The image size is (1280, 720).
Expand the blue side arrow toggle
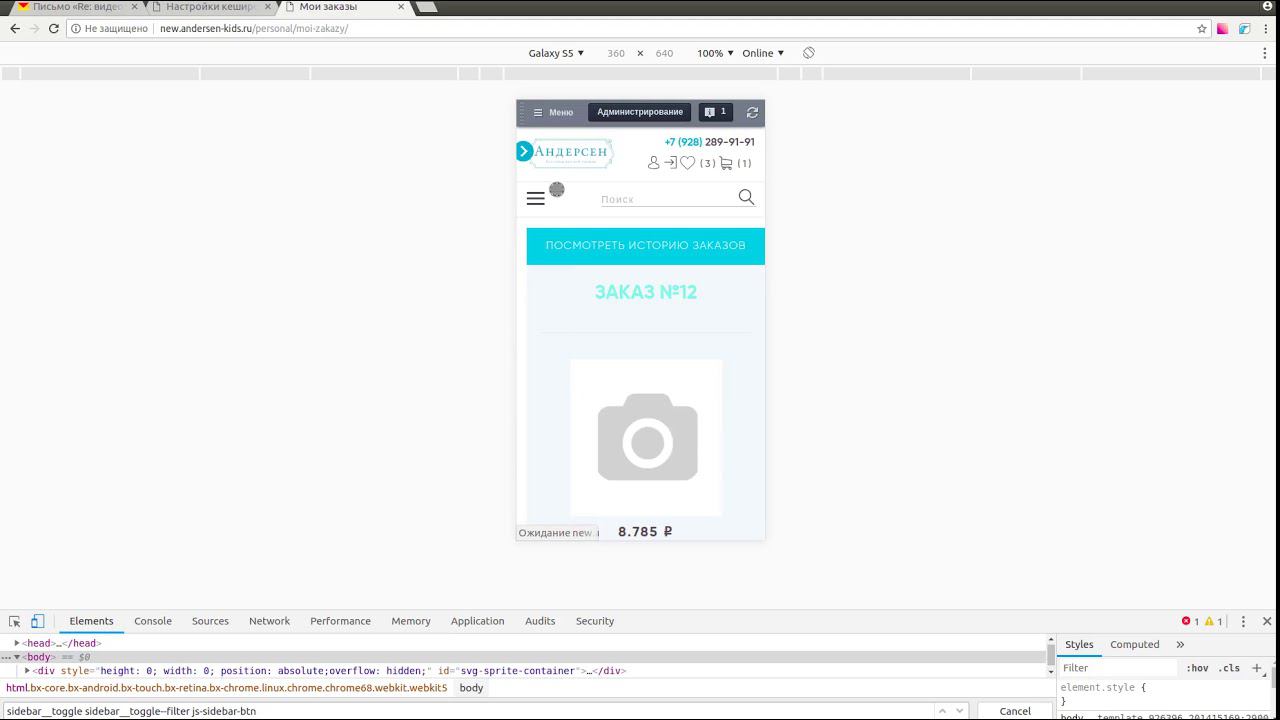pyautogui.click(x=524, y=151)
